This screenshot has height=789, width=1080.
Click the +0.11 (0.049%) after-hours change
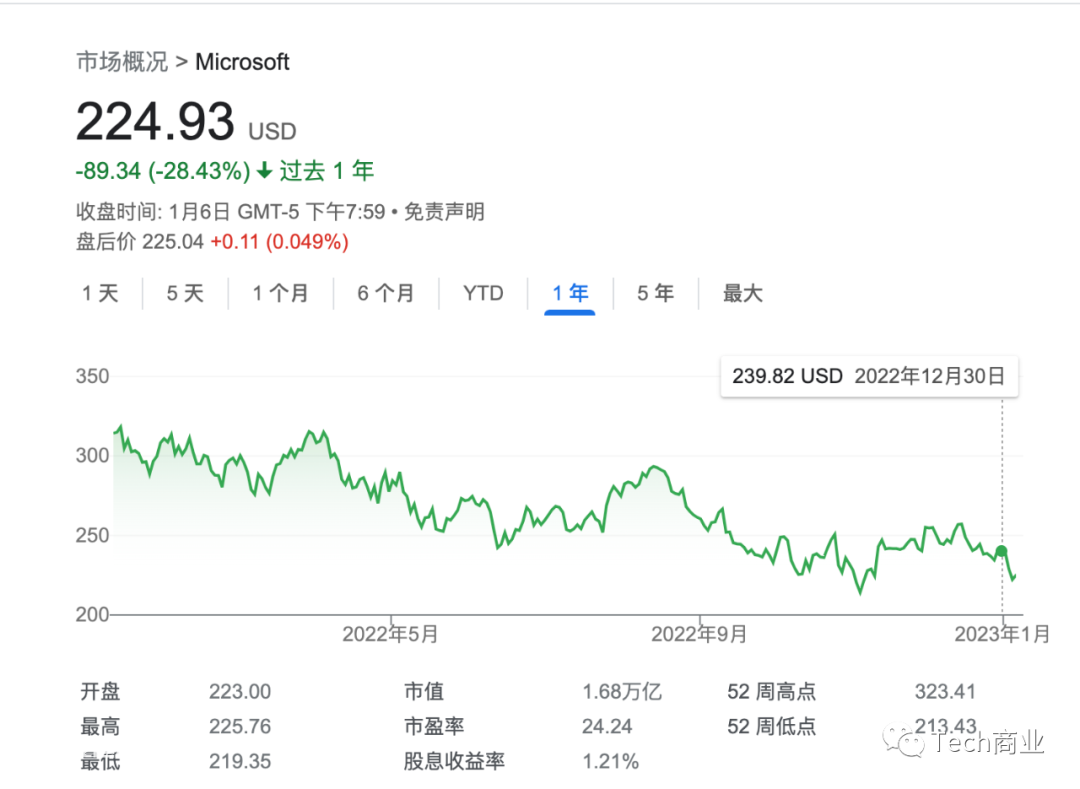click(279, 242)
